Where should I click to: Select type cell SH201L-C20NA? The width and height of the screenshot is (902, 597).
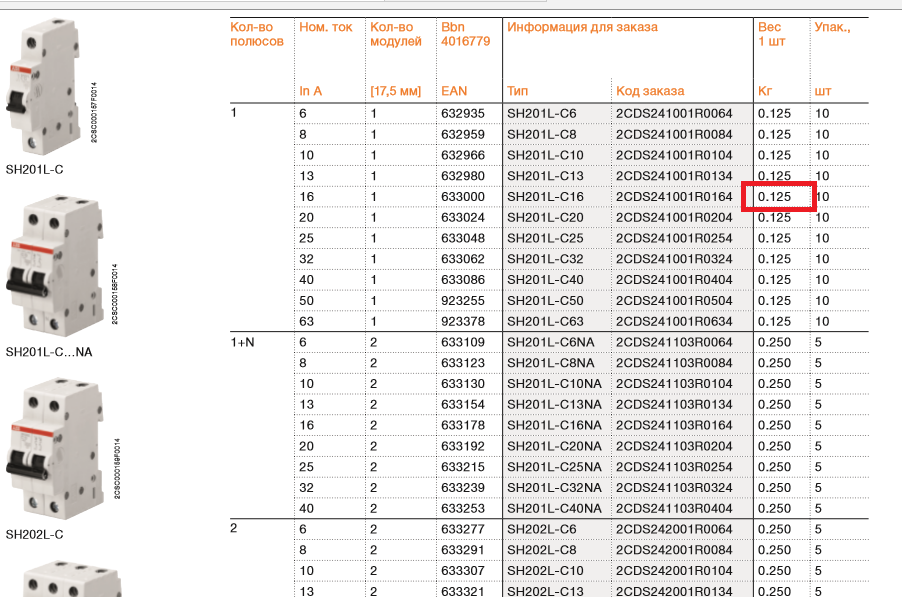point(555,446)
